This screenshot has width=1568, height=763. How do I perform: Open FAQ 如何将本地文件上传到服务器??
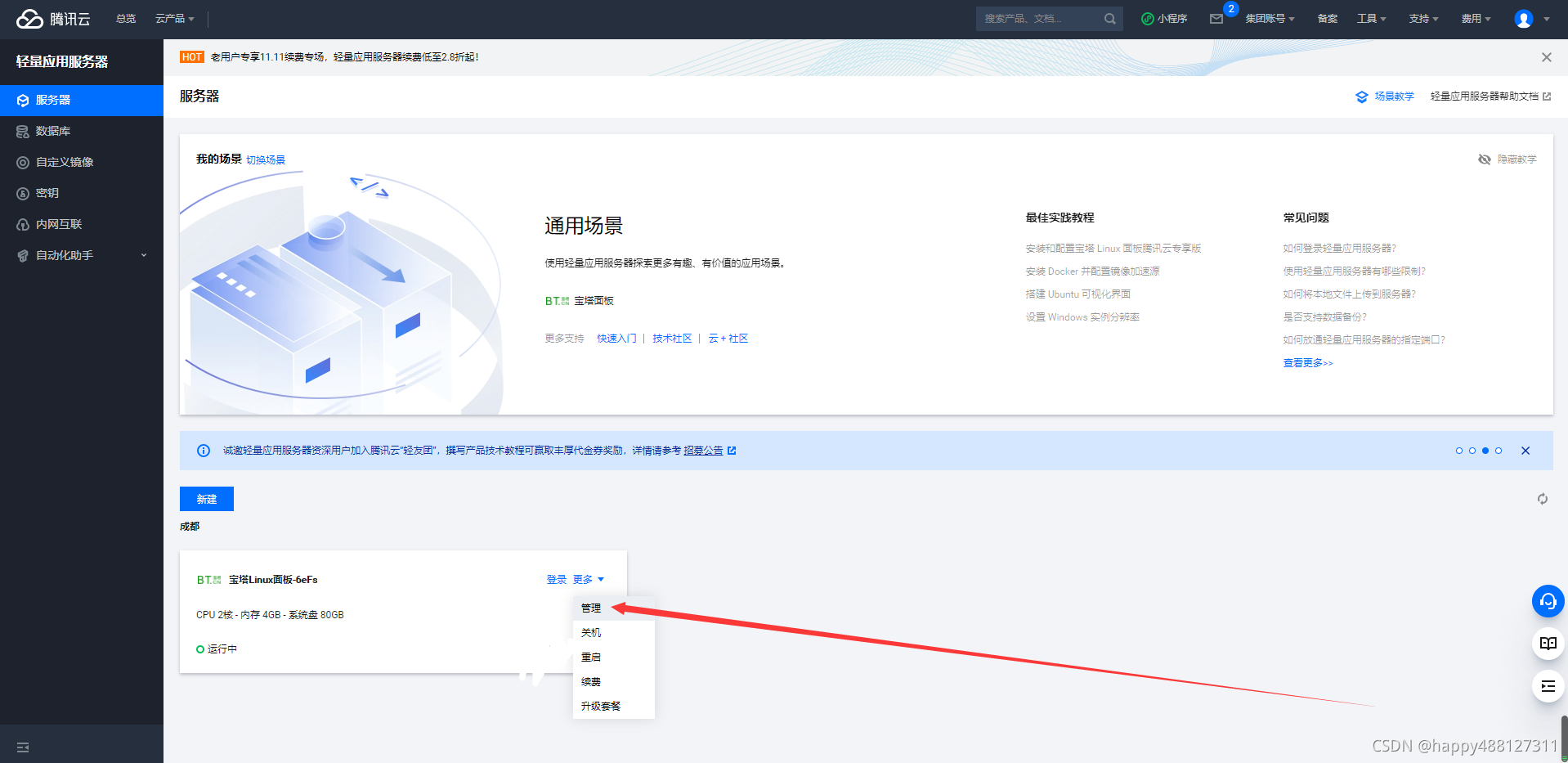click(x=1350, y=294)
